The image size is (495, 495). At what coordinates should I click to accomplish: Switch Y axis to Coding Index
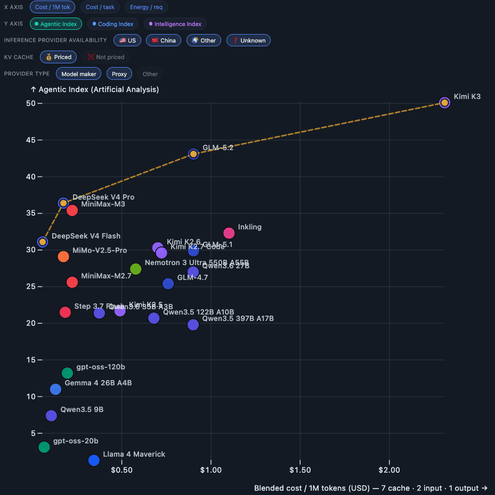(113, 24)
